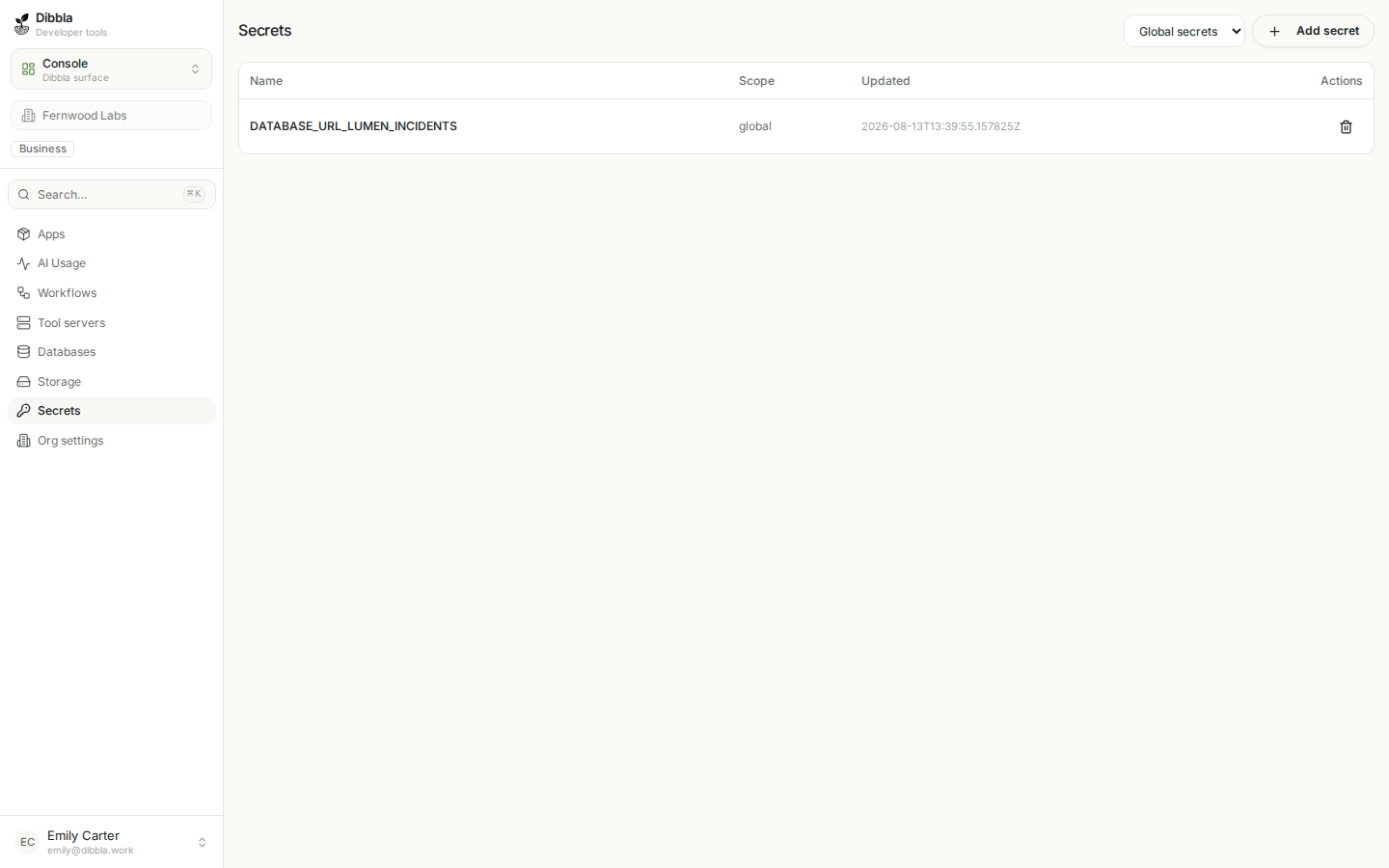1389x868 pixels.
Task: Click the plus icon on Add secret
Action: click(1274, 32)
